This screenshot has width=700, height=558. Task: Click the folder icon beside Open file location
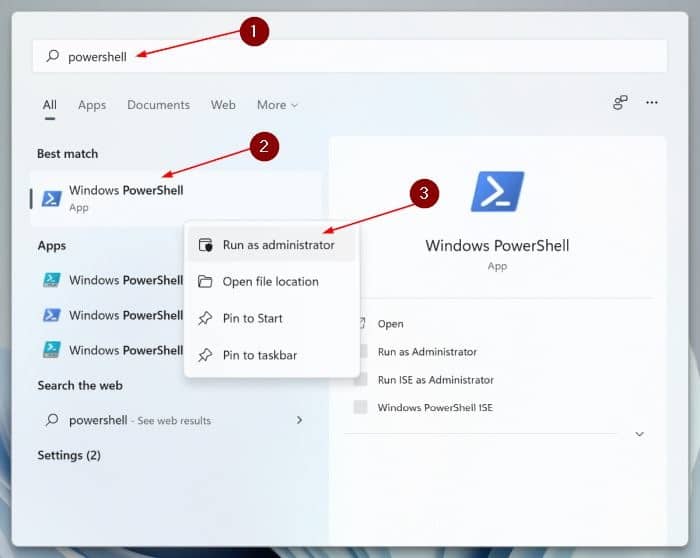[x=205, y=281]
